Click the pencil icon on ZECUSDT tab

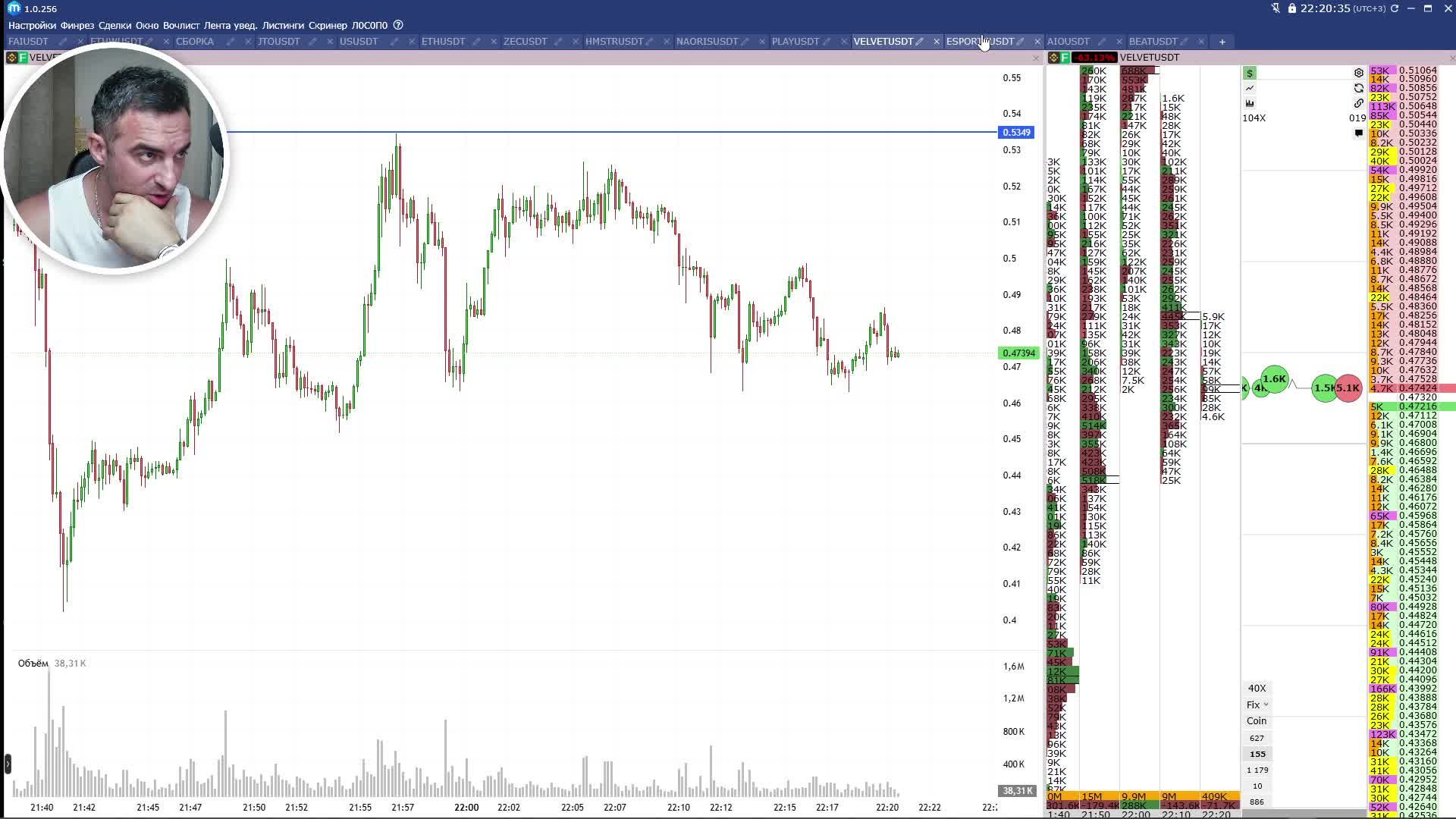pyautogui.click(x=558, y=42)
